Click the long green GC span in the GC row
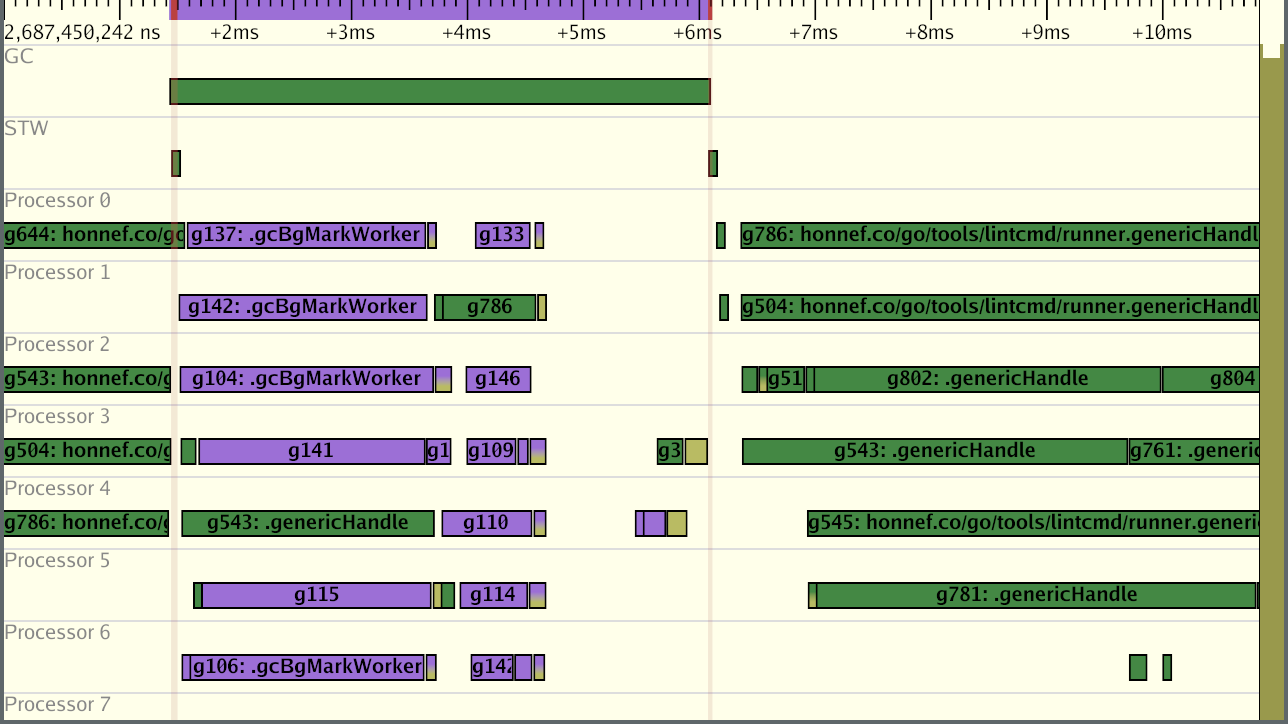This screenshot has height=724, width=1288. click(440, 90)
